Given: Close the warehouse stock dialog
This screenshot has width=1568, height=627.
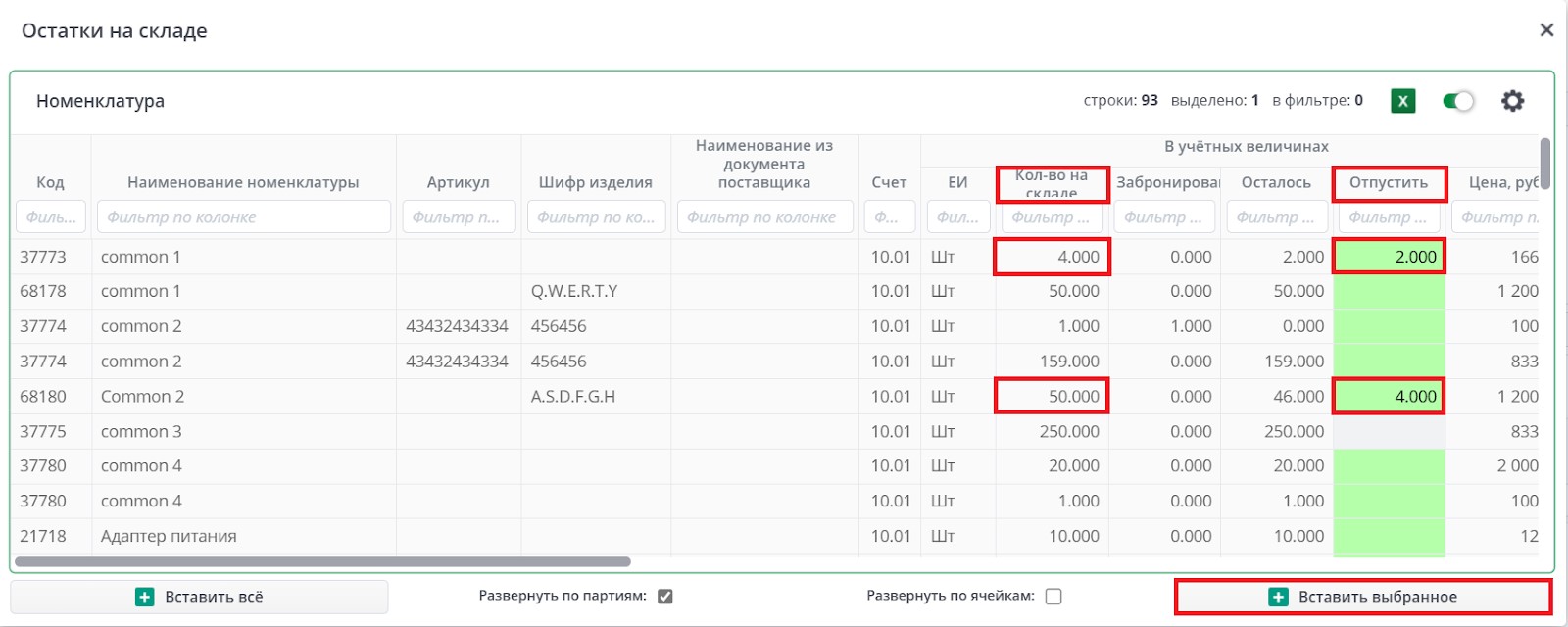Looking at the screenshot, I should pyautogui.click(x=1546, y=30).
